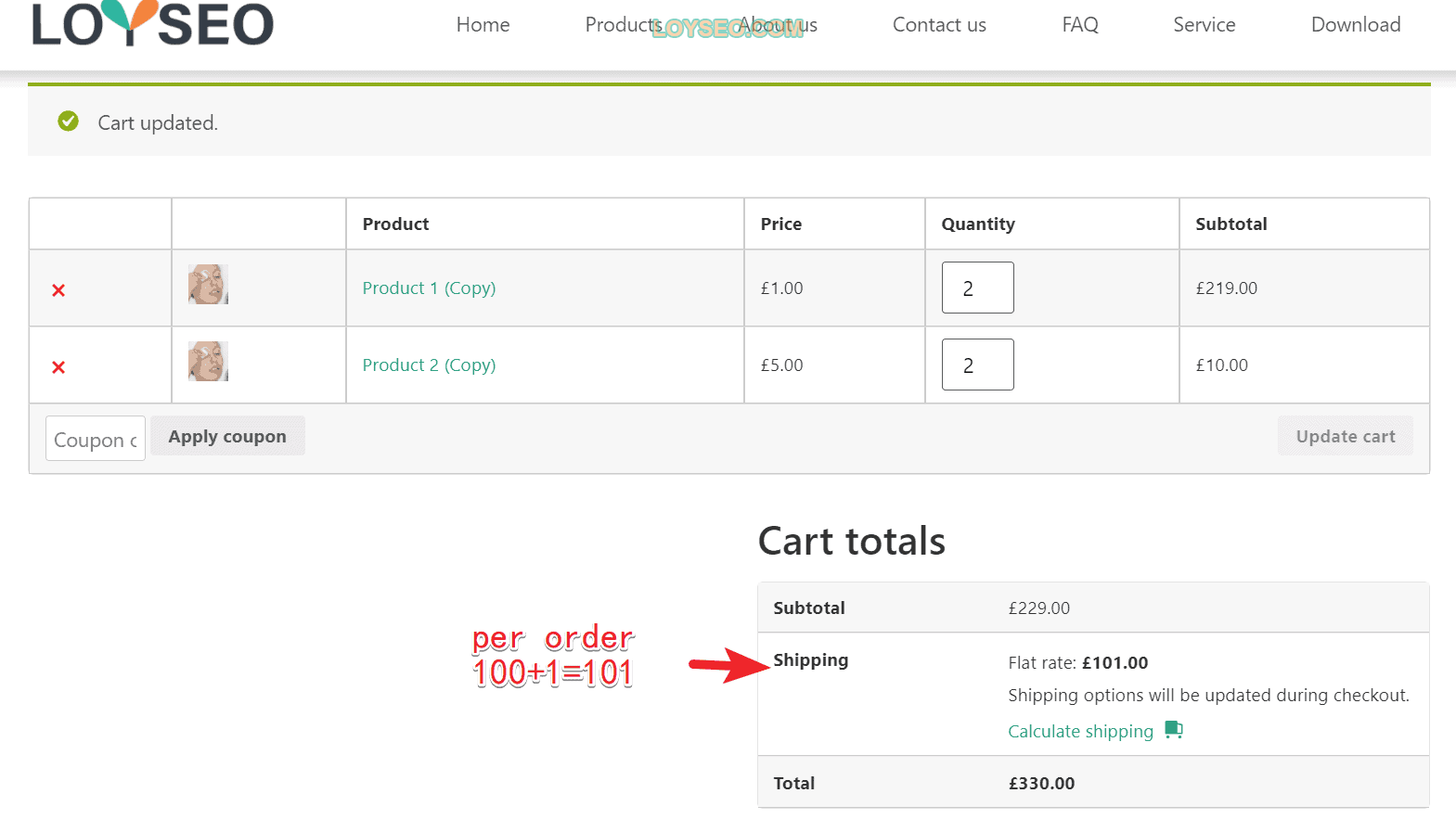Open Product 1 (Copy) thumbnail image
This screenshot has height=819, width=1456.
pos(208,284)
